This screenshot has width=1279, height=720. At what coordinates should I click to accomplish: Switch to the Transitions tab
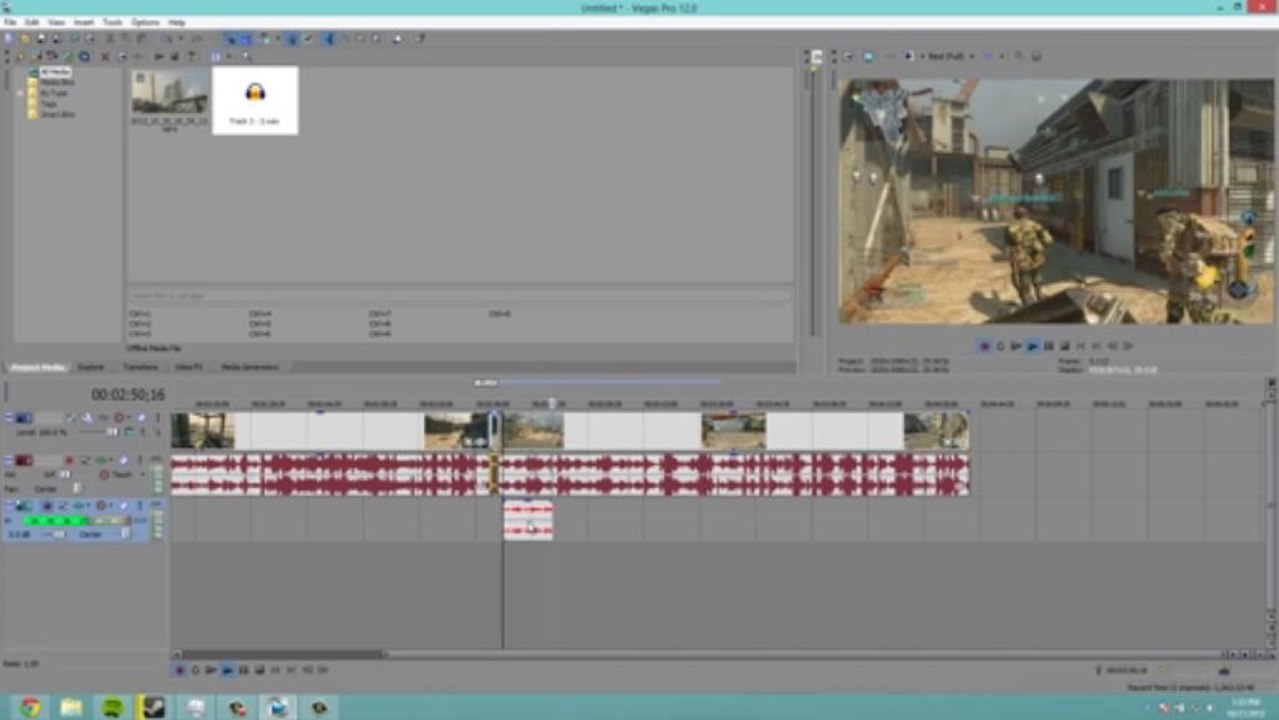click(139, 367)
